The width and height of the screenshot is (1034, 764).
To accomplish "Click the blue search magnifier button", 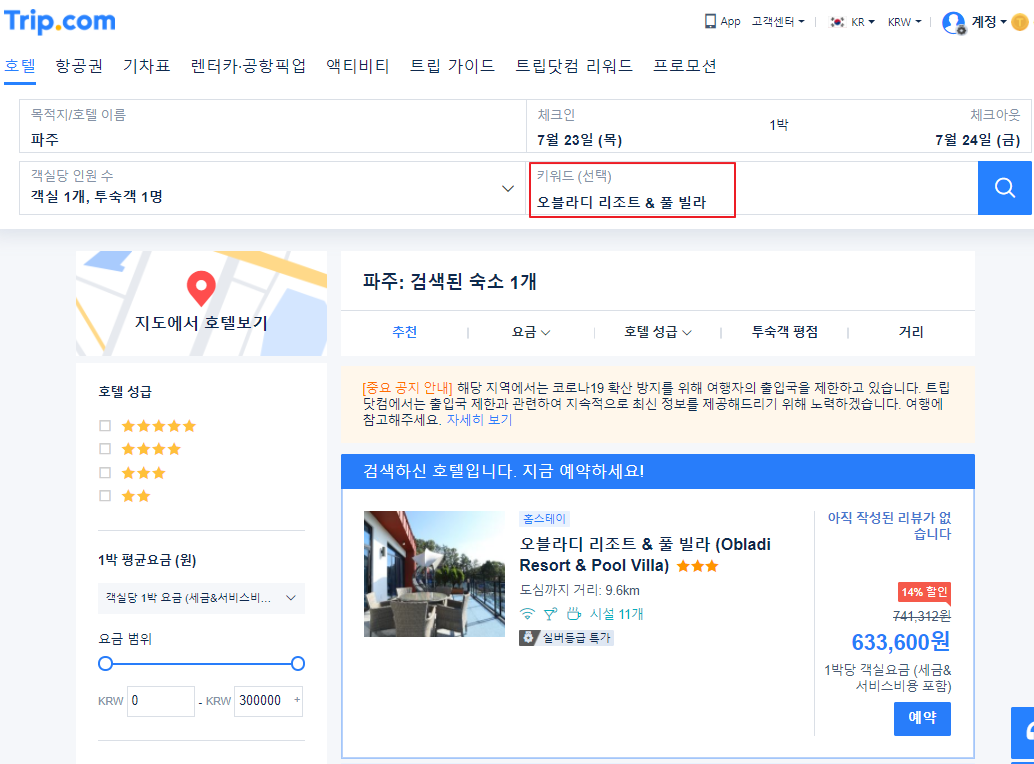I will coord(1004,188).
